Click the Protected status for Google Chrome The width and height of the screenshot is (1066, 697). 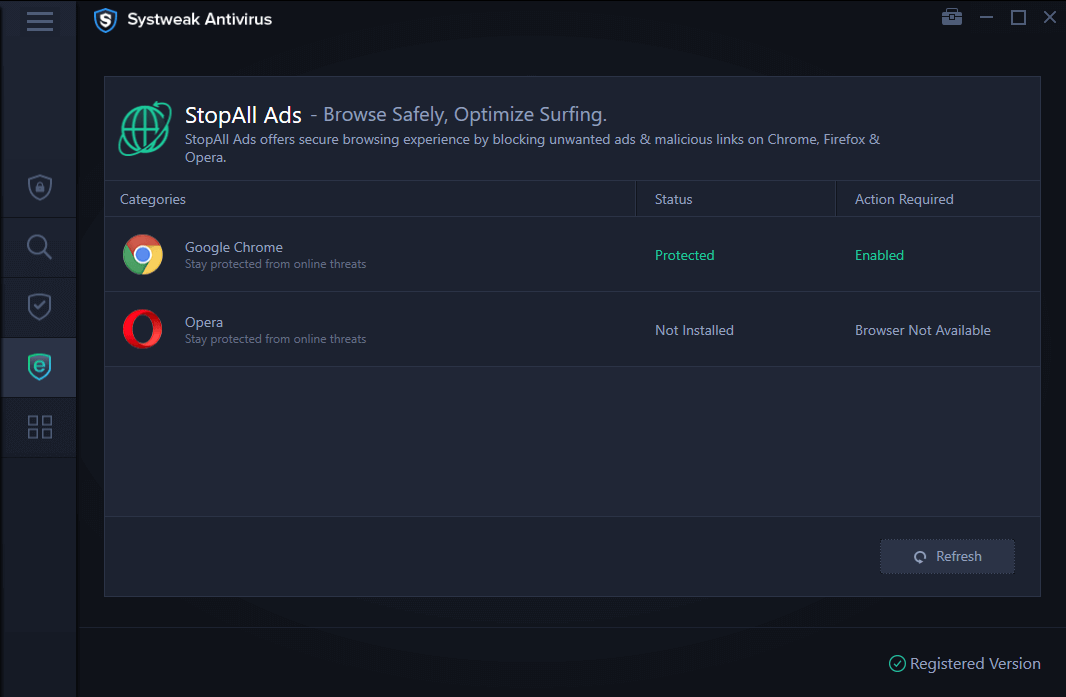(x=685, y=255)
